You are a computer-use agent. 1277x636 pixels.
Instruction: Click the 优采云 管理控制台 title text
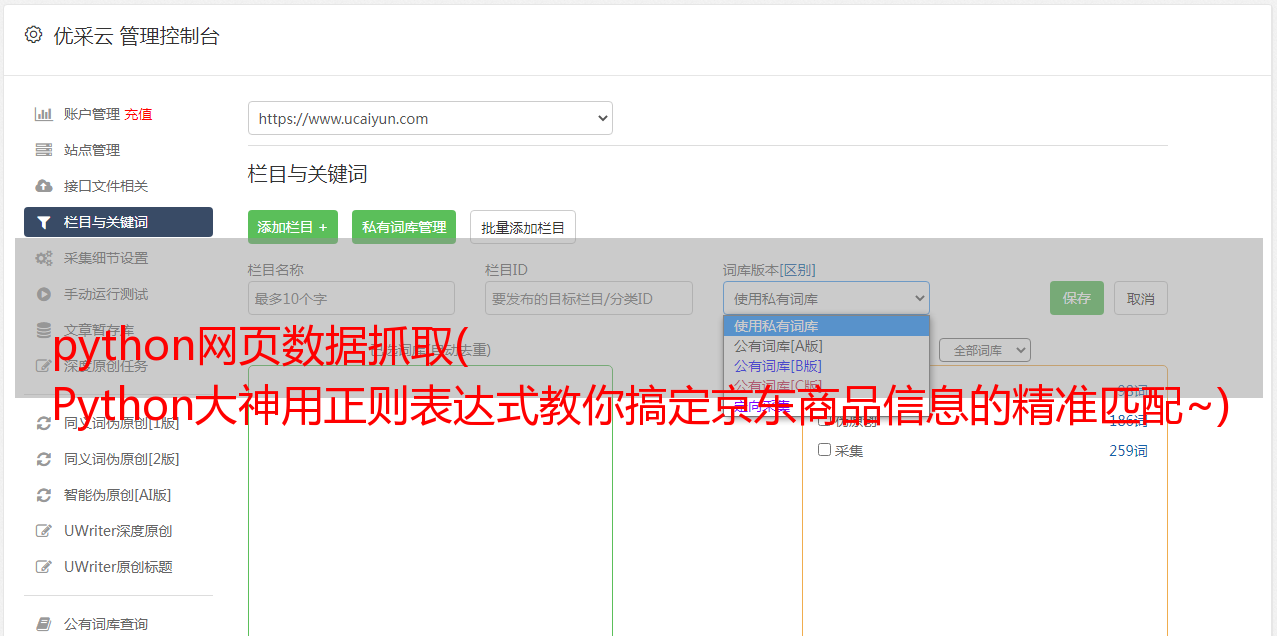tap(136, 36)
